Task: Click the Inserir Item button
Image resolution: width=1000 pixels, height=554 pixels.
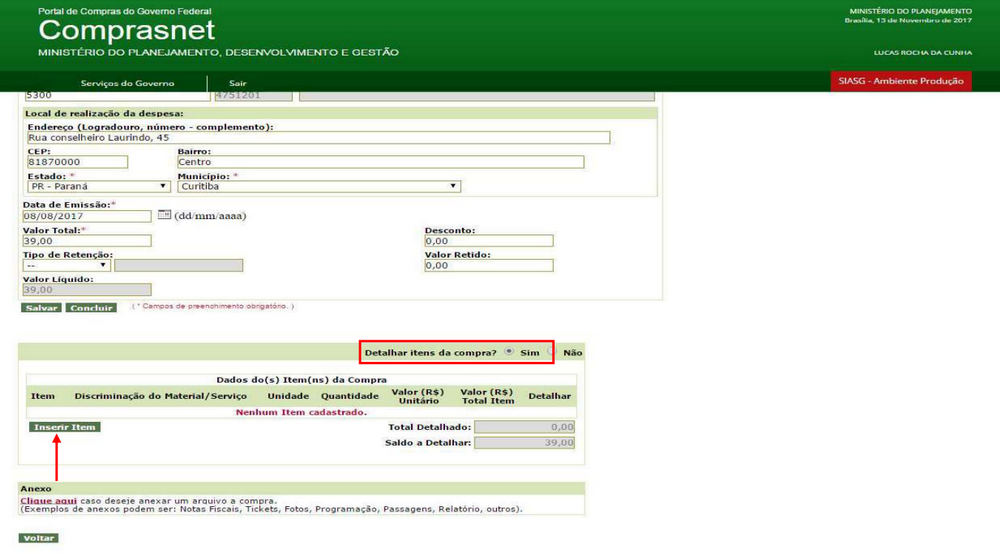Action: [64, 427]
